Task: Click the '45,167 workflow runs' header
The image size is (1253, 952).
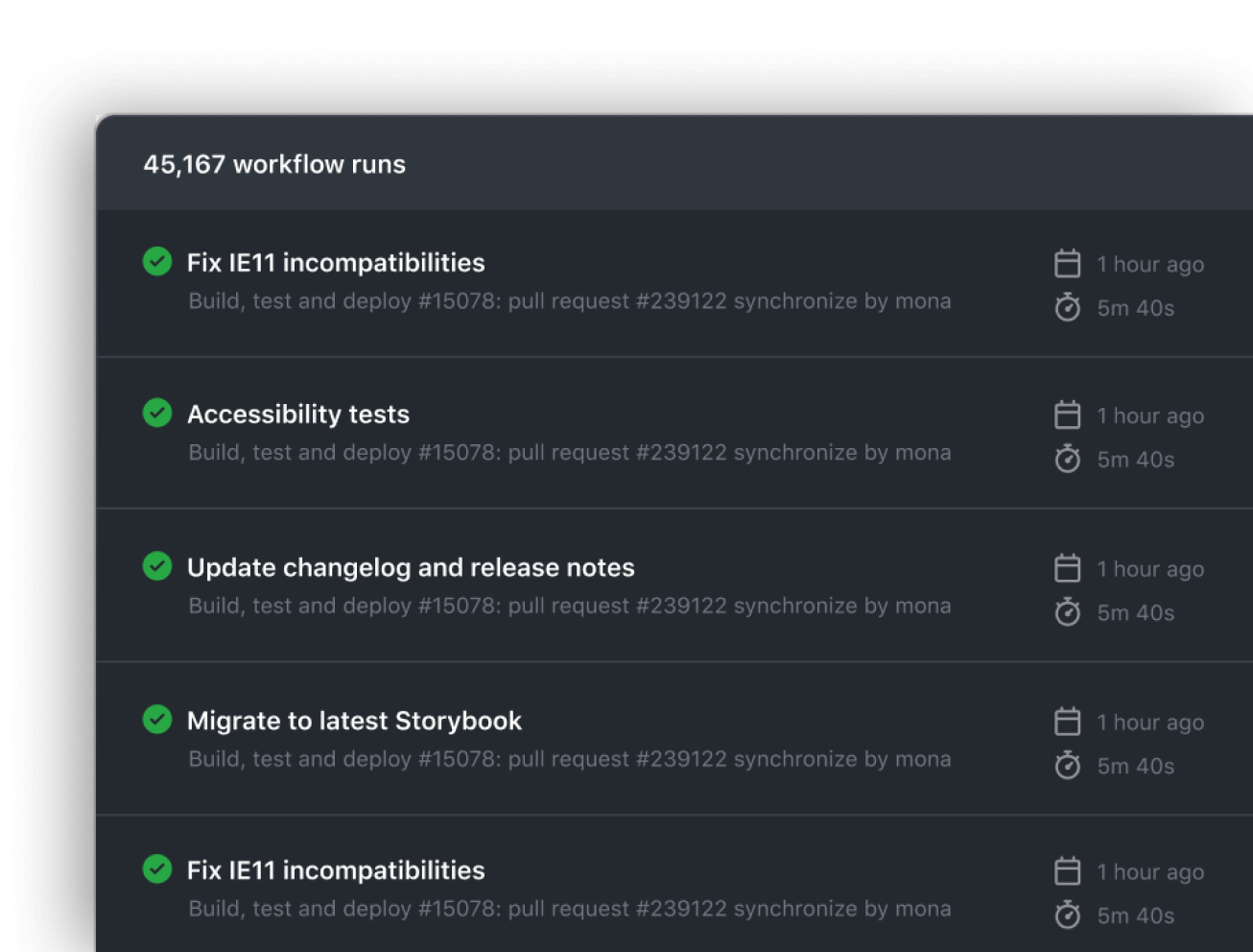Action: pyautogui.click(x=274, y=164)
